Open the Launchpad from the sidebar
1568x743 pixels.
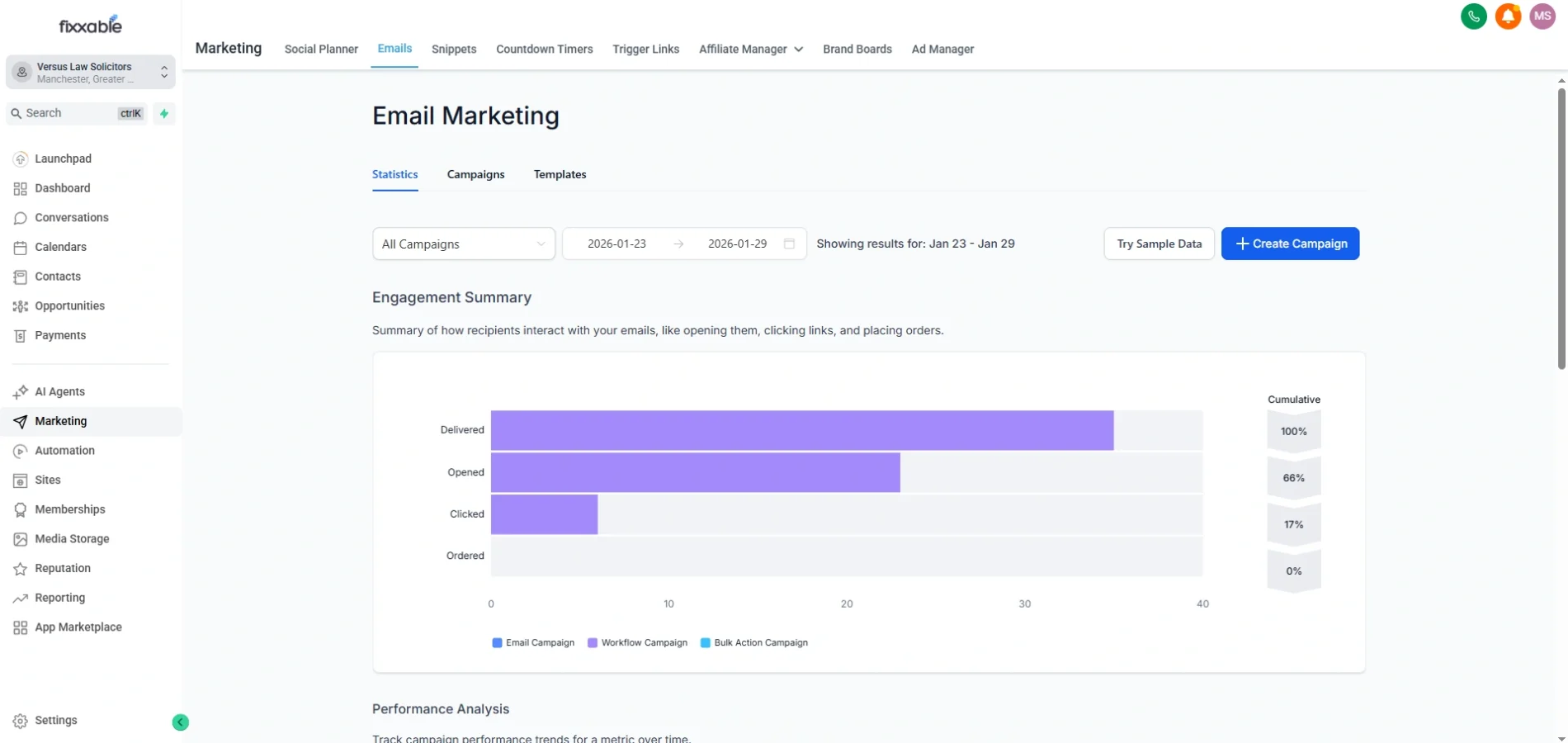tap(64, 159)
